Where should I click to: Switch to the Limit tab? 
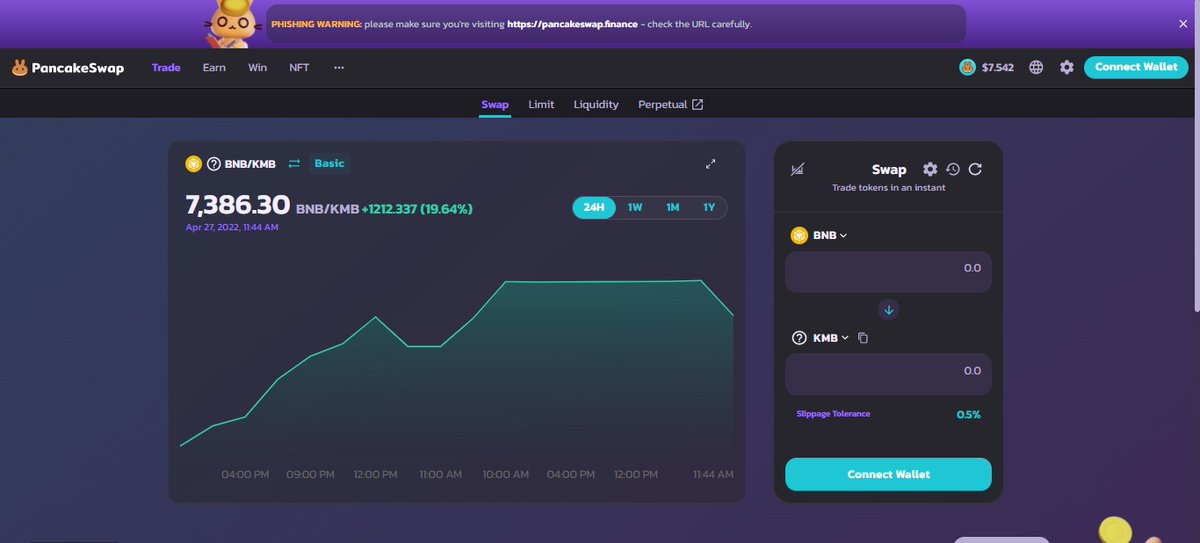point(541,104)
